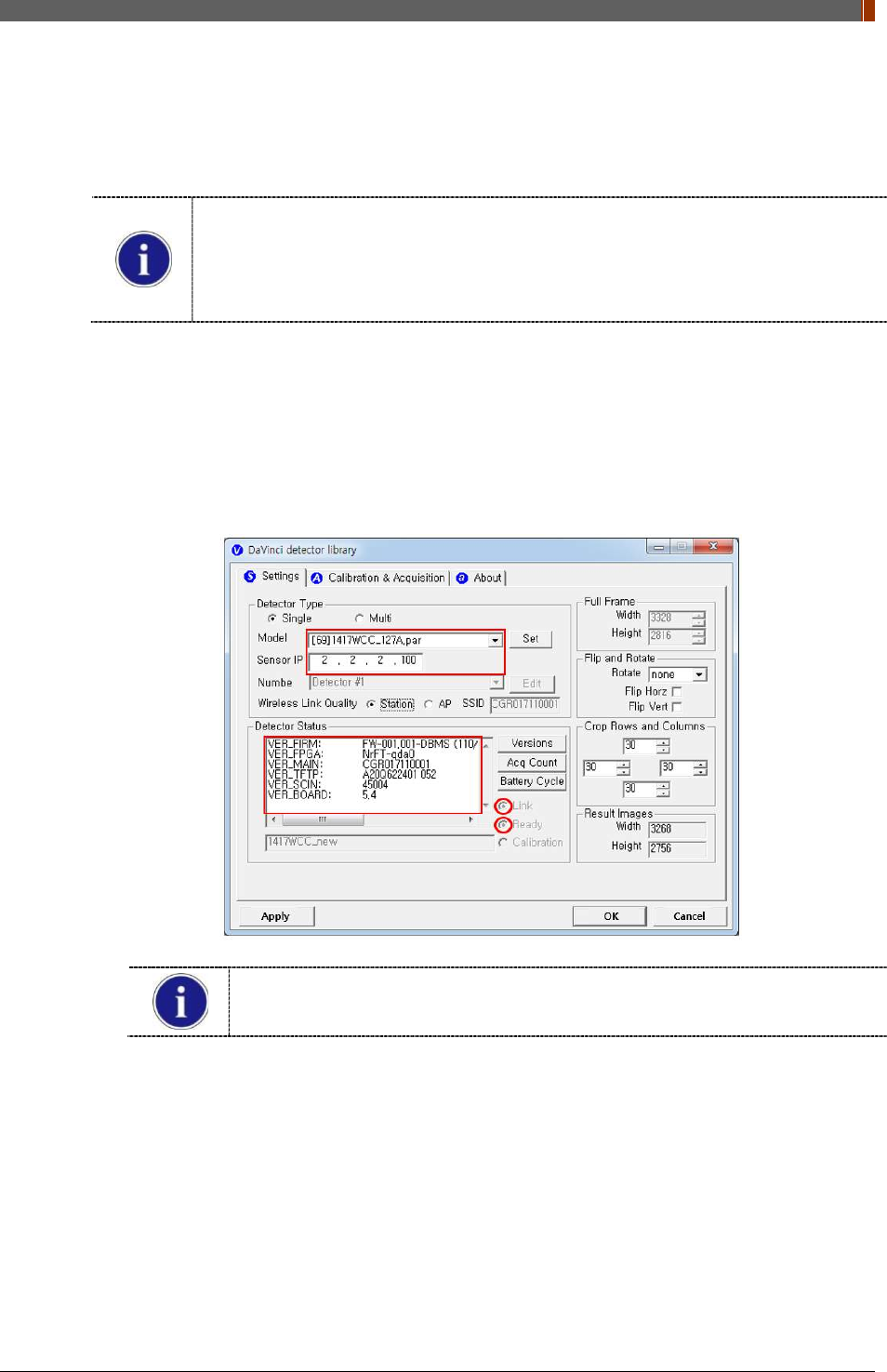Click the 1417WCC_new text field
The width and height of the screenshot is (887, 1372).
[x=379, y=842]
